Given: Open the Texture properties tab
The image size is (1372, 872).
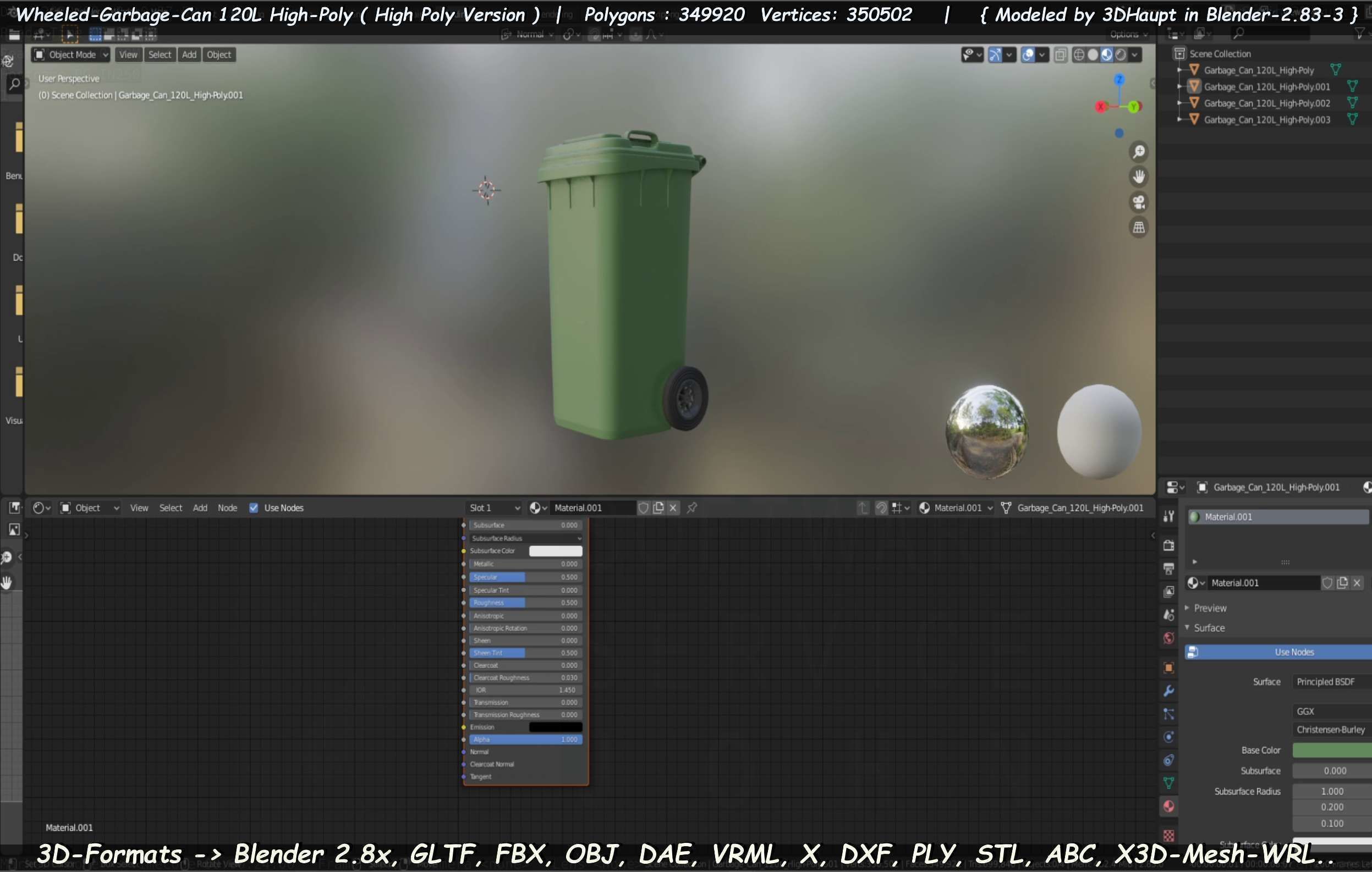Looking at the screenshot, I should [x=1168, y=835].
